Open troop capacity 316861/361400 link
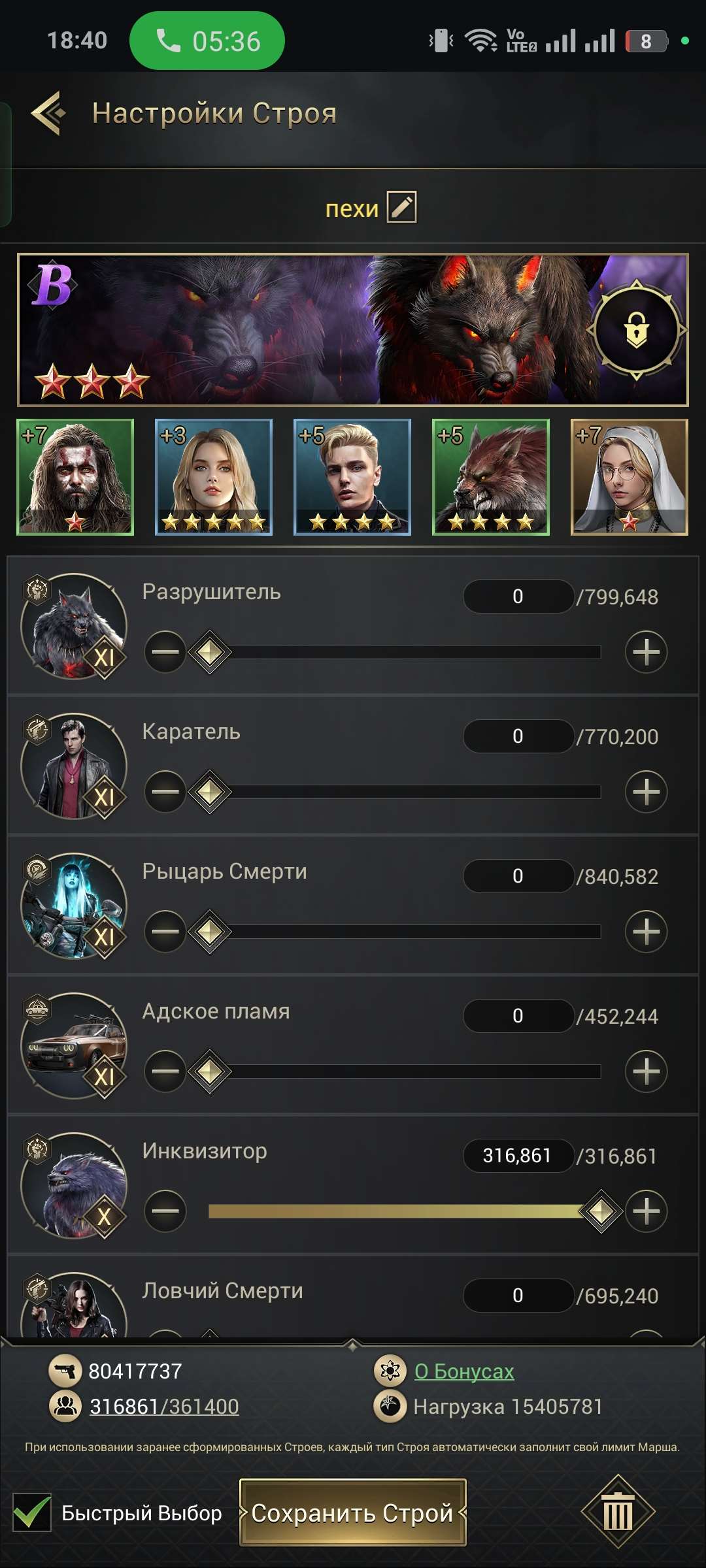This screenshot has width=706, height=1568. click(164, 1406)
